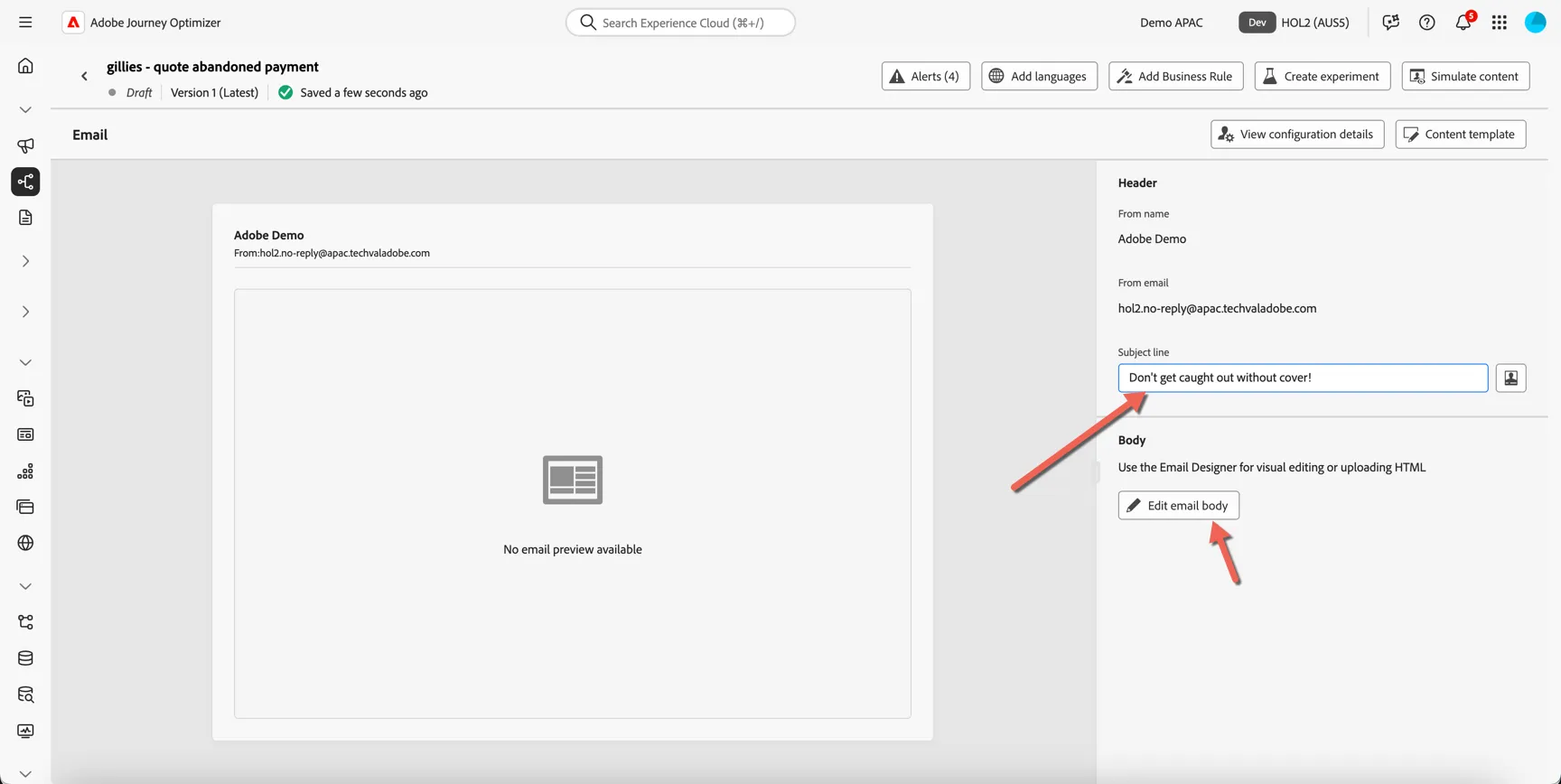Open the Dev HOL2 (AUS5) sandbox switcher
Image resolution: width=1561 pixels, height=784 pixels.
click(1295, 23)
